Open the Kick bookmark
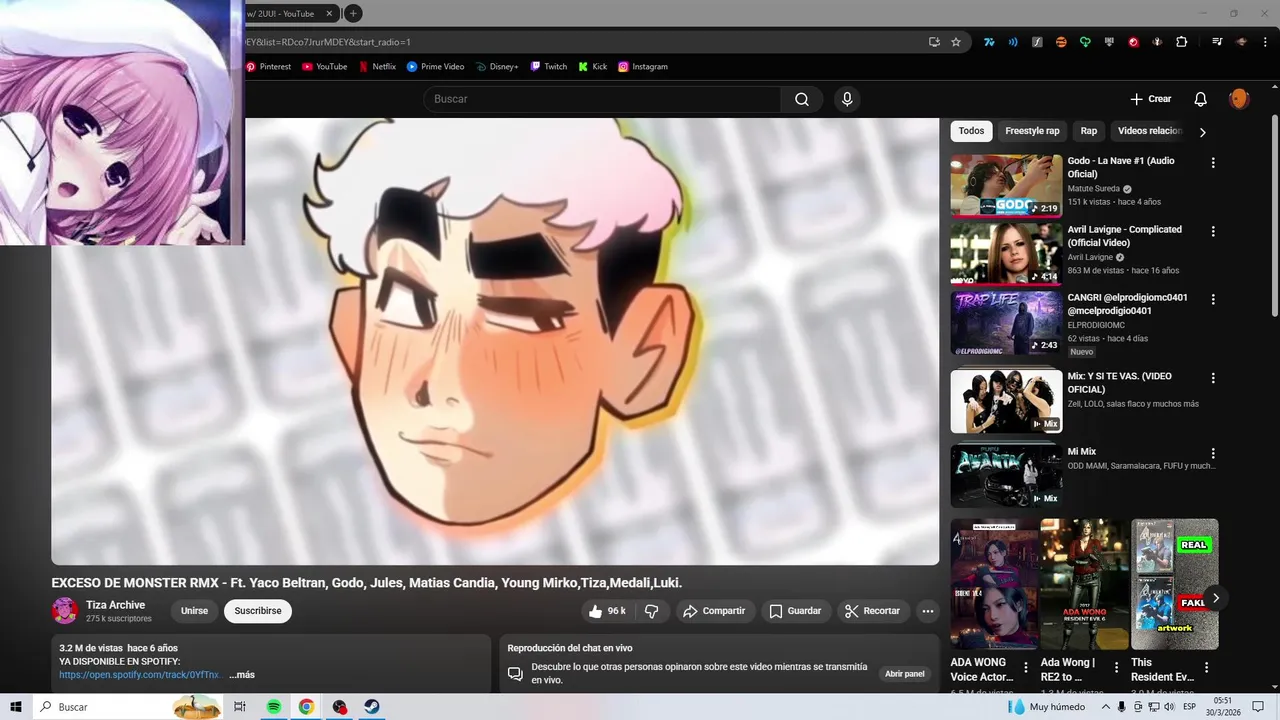Screen dimensions: 1280x720 click(x=593, y=67)
